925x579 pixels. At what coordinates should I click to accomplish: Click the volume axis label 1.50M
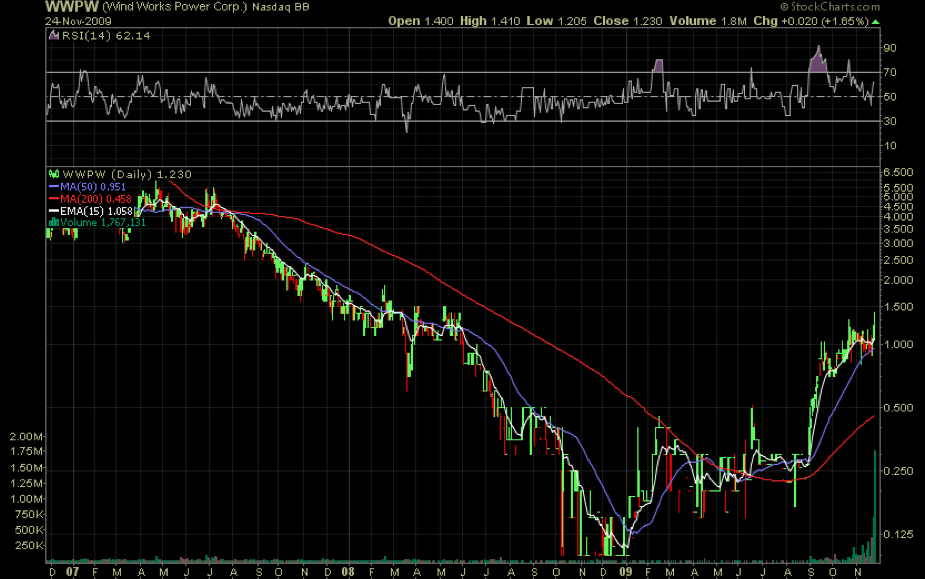coord(26,468)
